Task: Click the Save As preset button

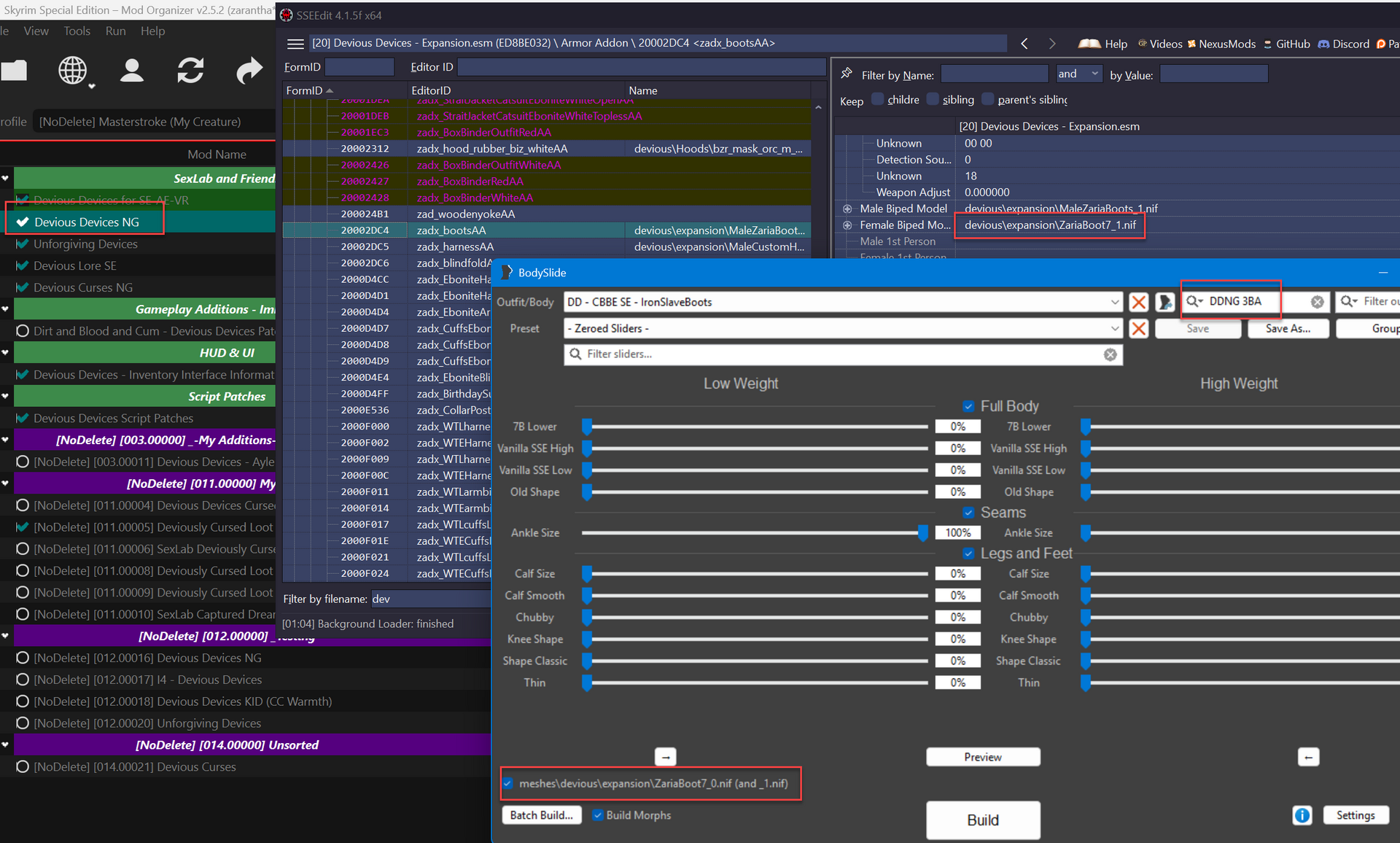Action: (1288, 329)
